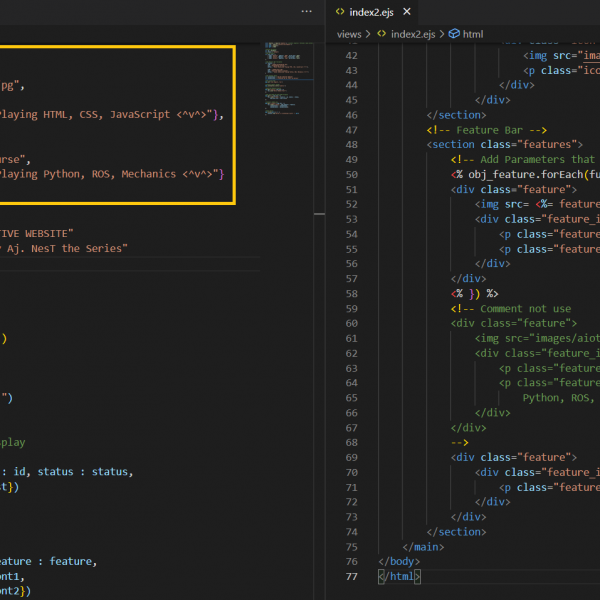This screenshot has height=600, width=600.
Task: Expand the html symbol breadcrumb
Action: tap(473, 33)
